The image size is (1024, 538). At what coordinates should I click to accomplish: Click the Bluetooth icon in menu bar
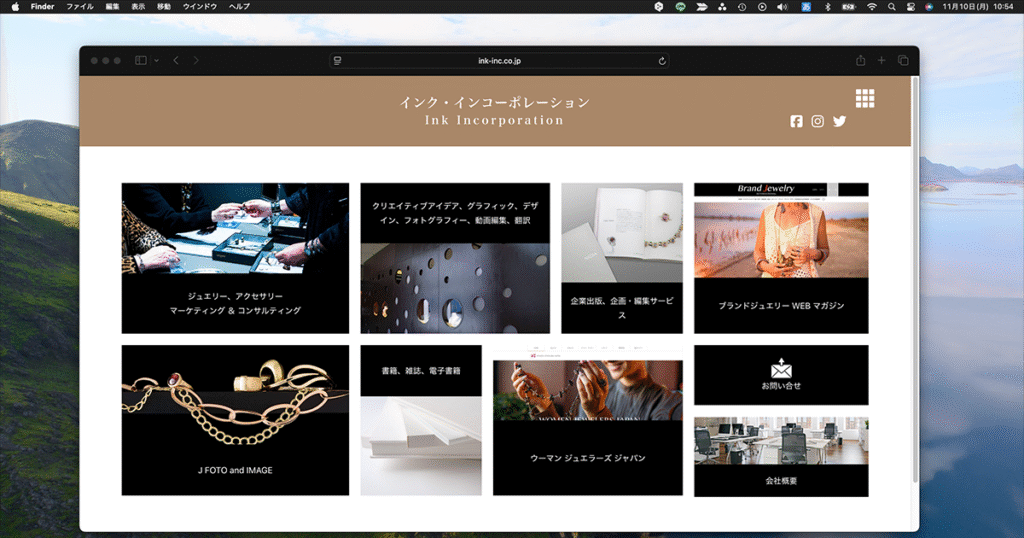(x=827, y=7)
